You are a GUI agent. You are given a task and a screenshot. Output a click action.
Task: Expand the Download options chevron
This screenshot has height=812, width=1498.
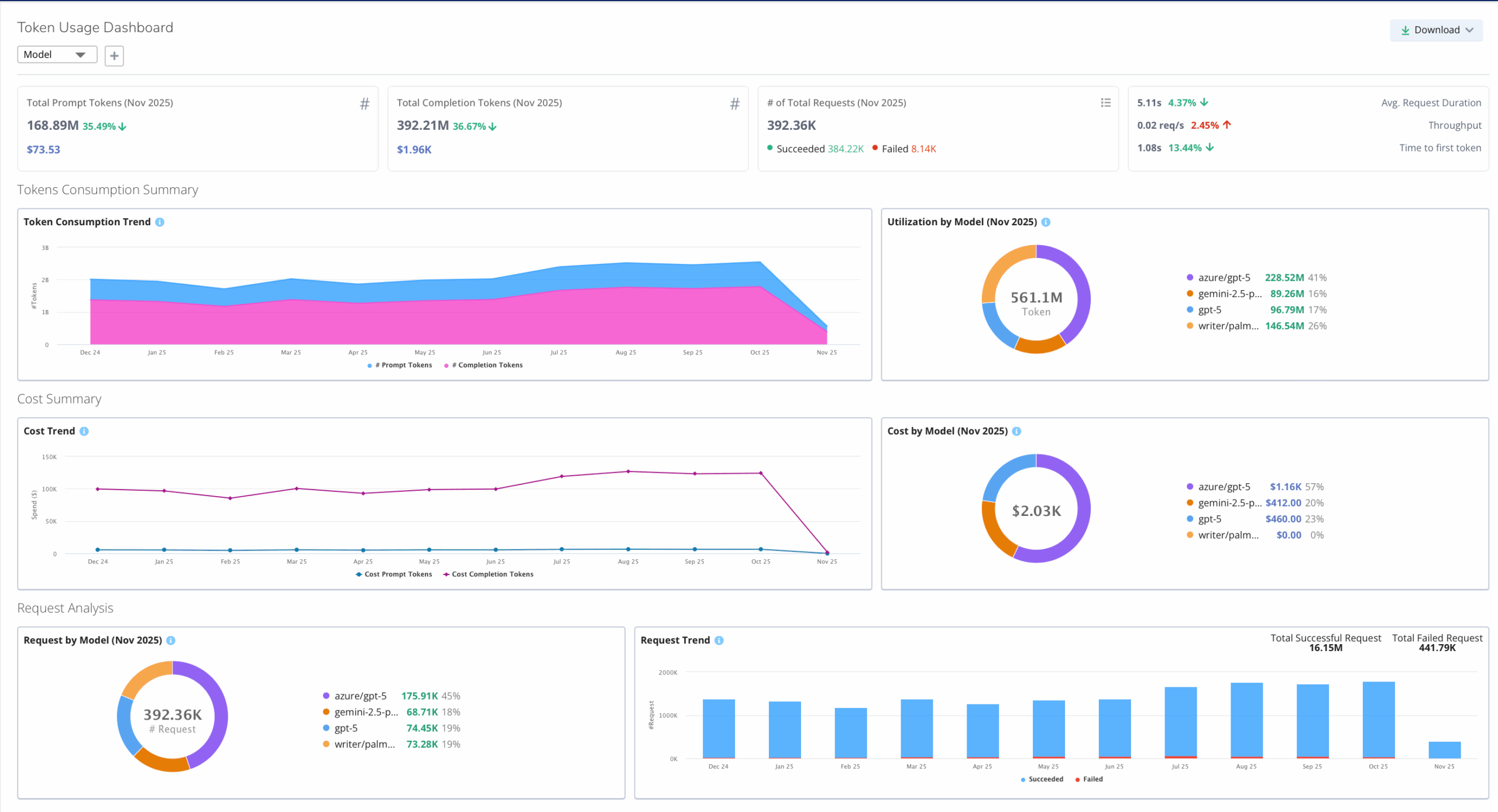point(1470,30)
